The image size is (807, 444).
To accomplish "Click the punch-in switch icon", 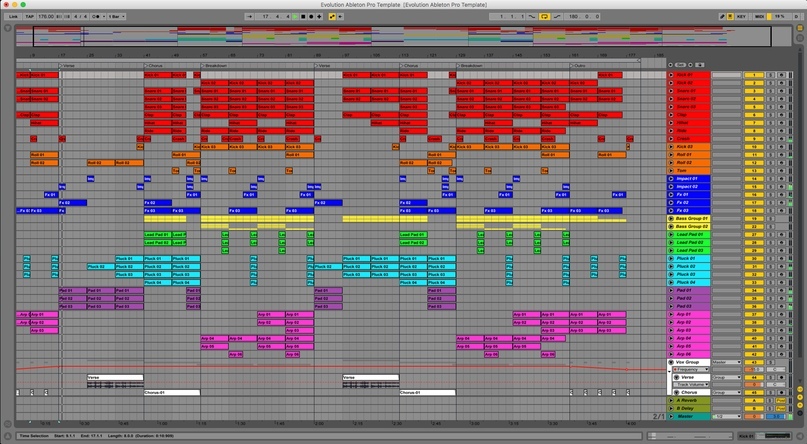I will click(x=532, y=16).
